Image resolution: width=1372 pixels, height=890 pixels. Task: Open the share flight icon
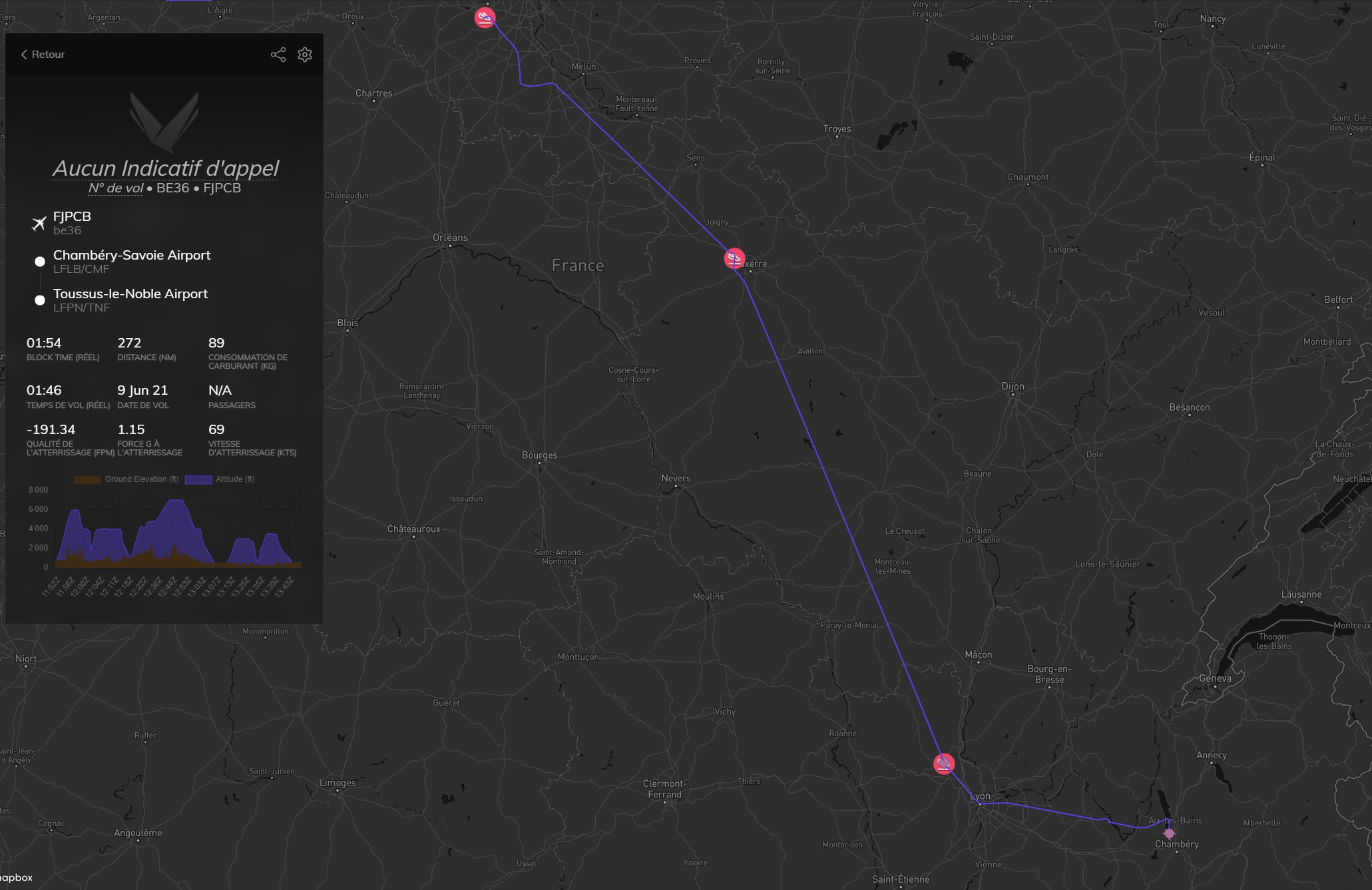278,55
